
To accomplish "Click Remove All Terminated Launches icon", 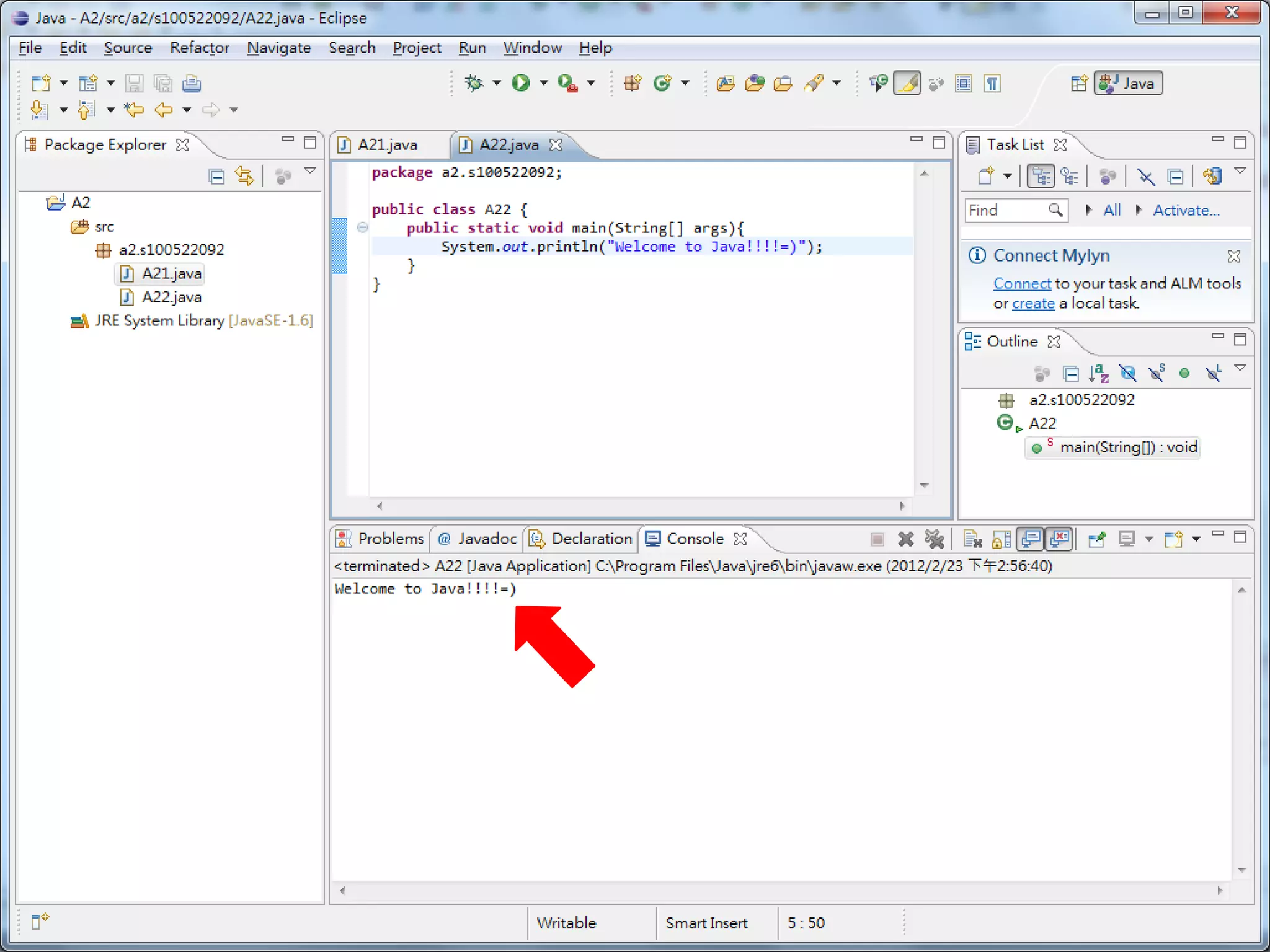I will [934, 539].
